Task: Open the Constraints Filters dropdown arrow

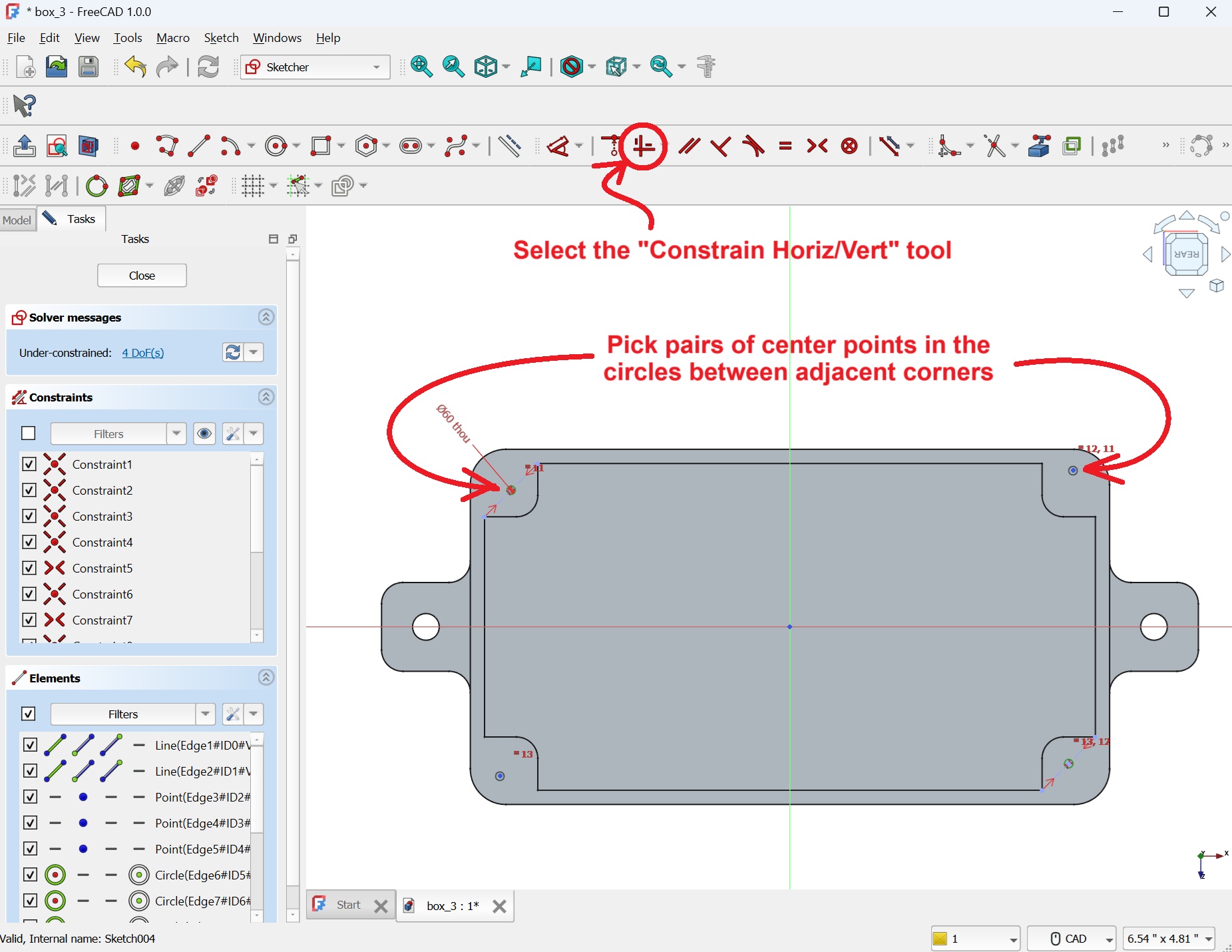Action: point(176,434)
